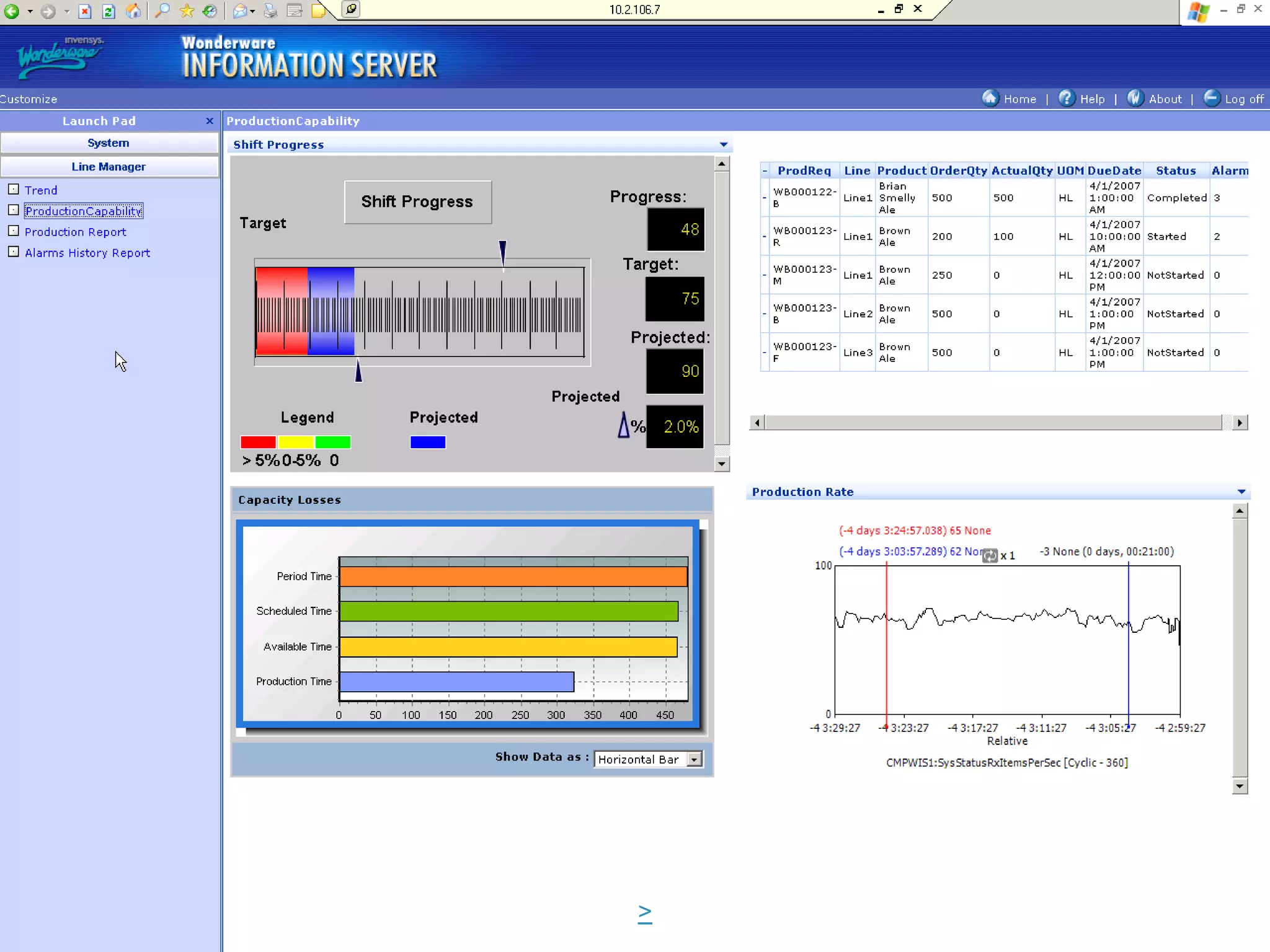Click the table's scroll right arrow
The height and width of the screenshot is (952, 1270).
(1240, 423)
